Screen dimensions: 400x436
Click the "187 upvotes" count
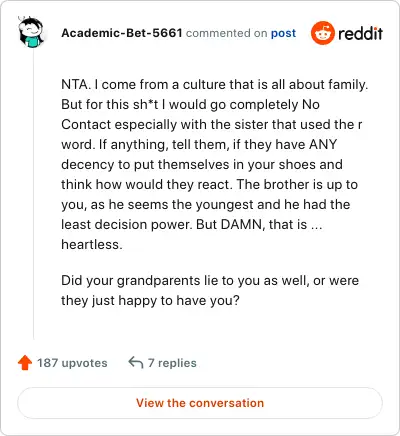coord(72,363)
